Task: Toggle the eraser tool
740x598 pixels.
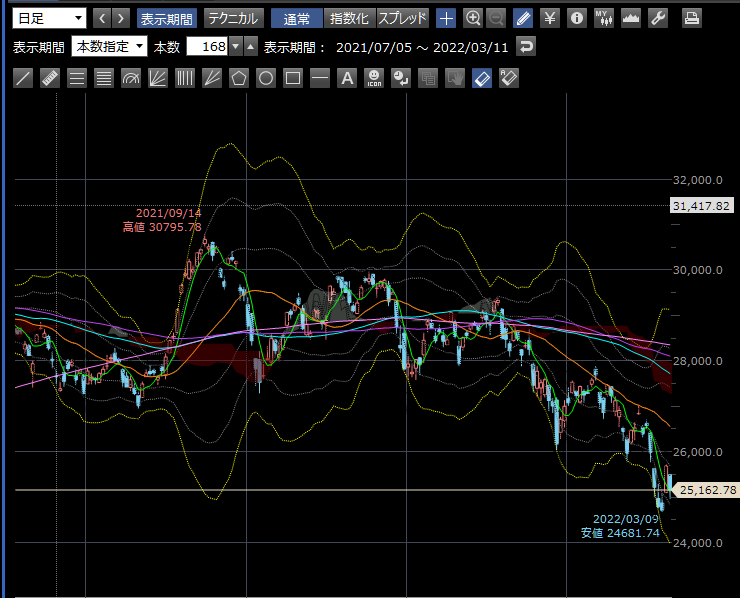Action: [481, 78]
